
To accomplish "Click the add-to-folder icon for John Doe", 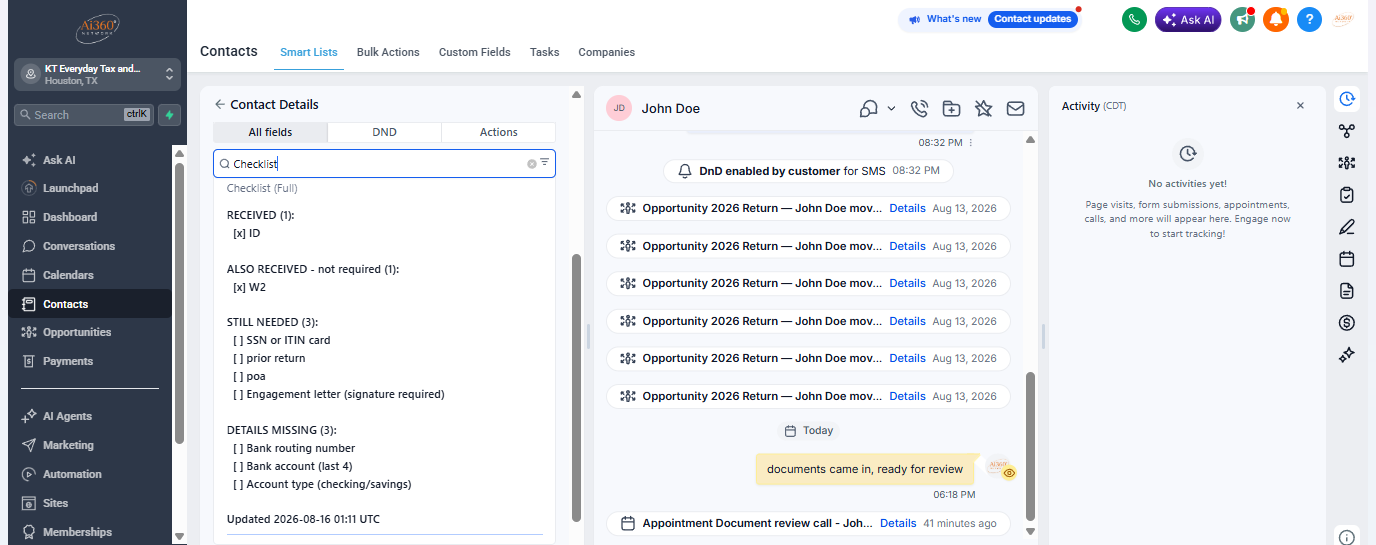I will click(x=951, y=108).
